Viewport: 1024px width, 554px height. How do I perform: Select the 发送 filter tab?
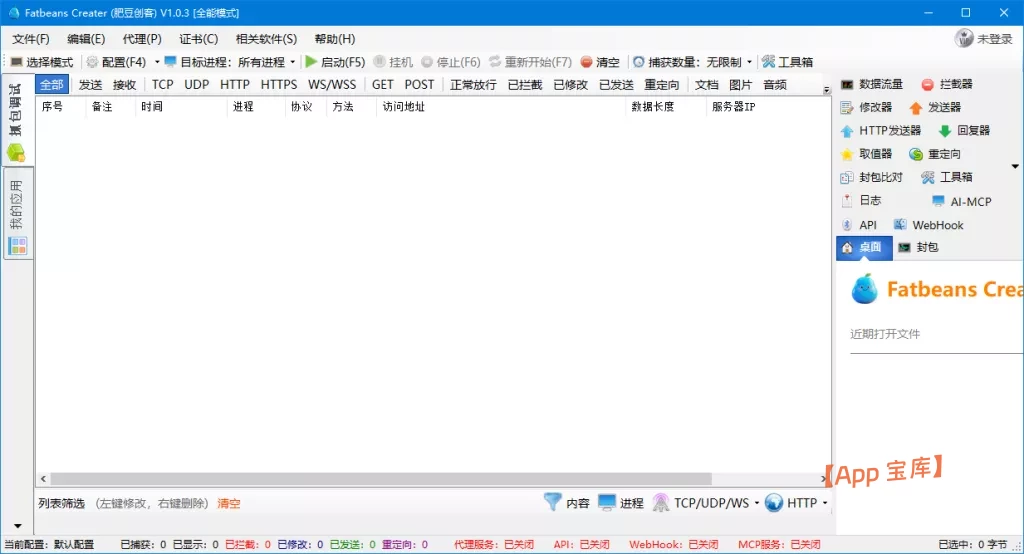tap(90, 84)
